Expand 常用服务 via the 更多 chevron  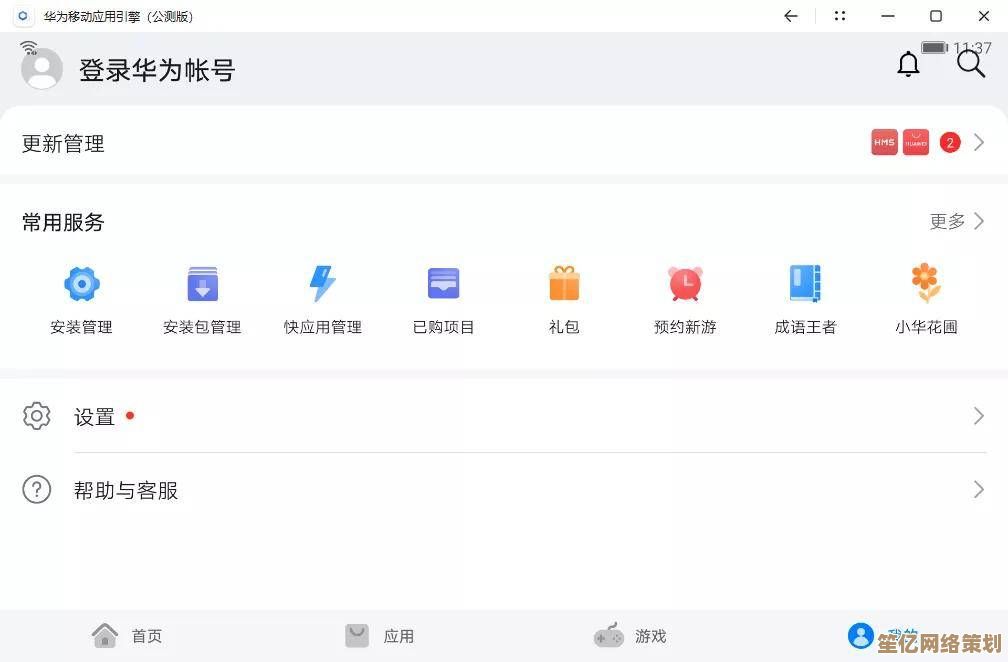click(x=979, y=221)
